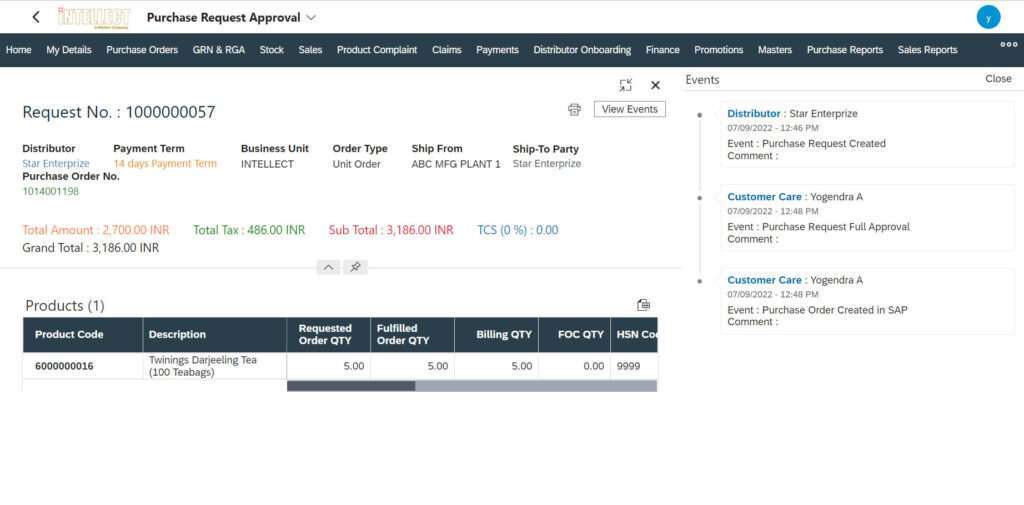The height and width of the screenshot is (505, 1024).
Task: Open the Star Enterprize distributor link
Action: point(56,164)
